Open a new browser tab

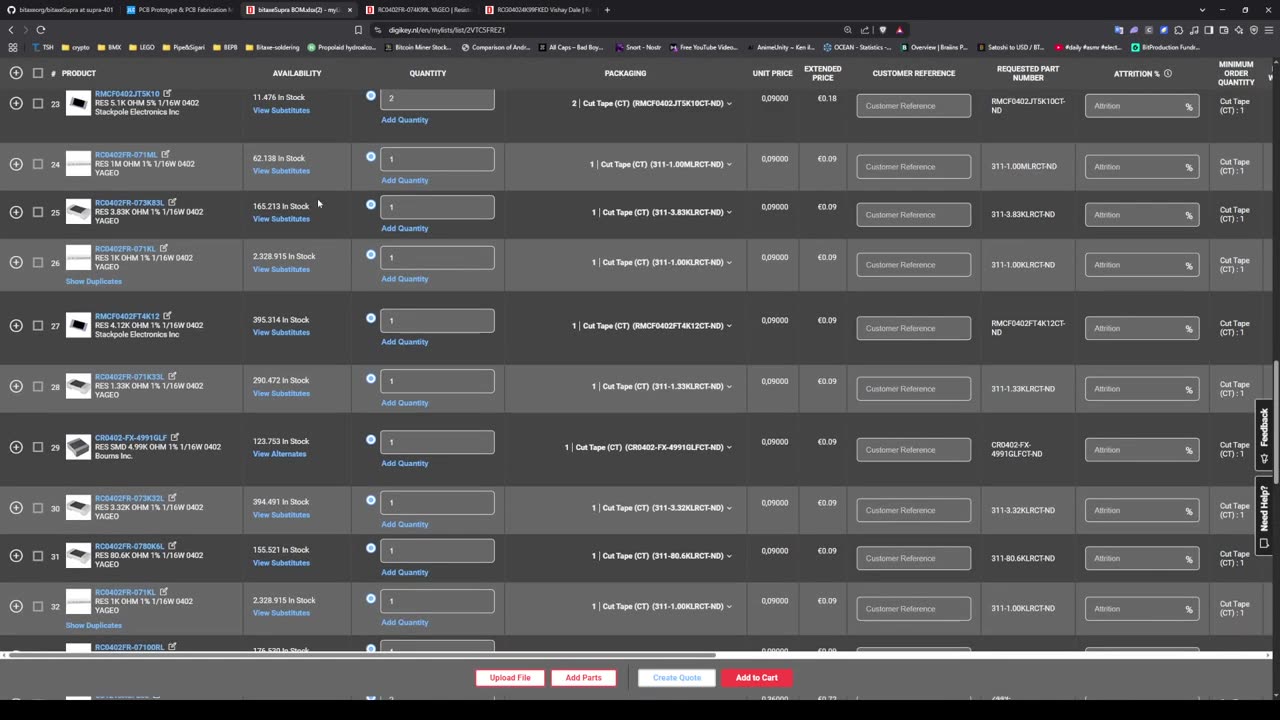[x=607, y=10]
